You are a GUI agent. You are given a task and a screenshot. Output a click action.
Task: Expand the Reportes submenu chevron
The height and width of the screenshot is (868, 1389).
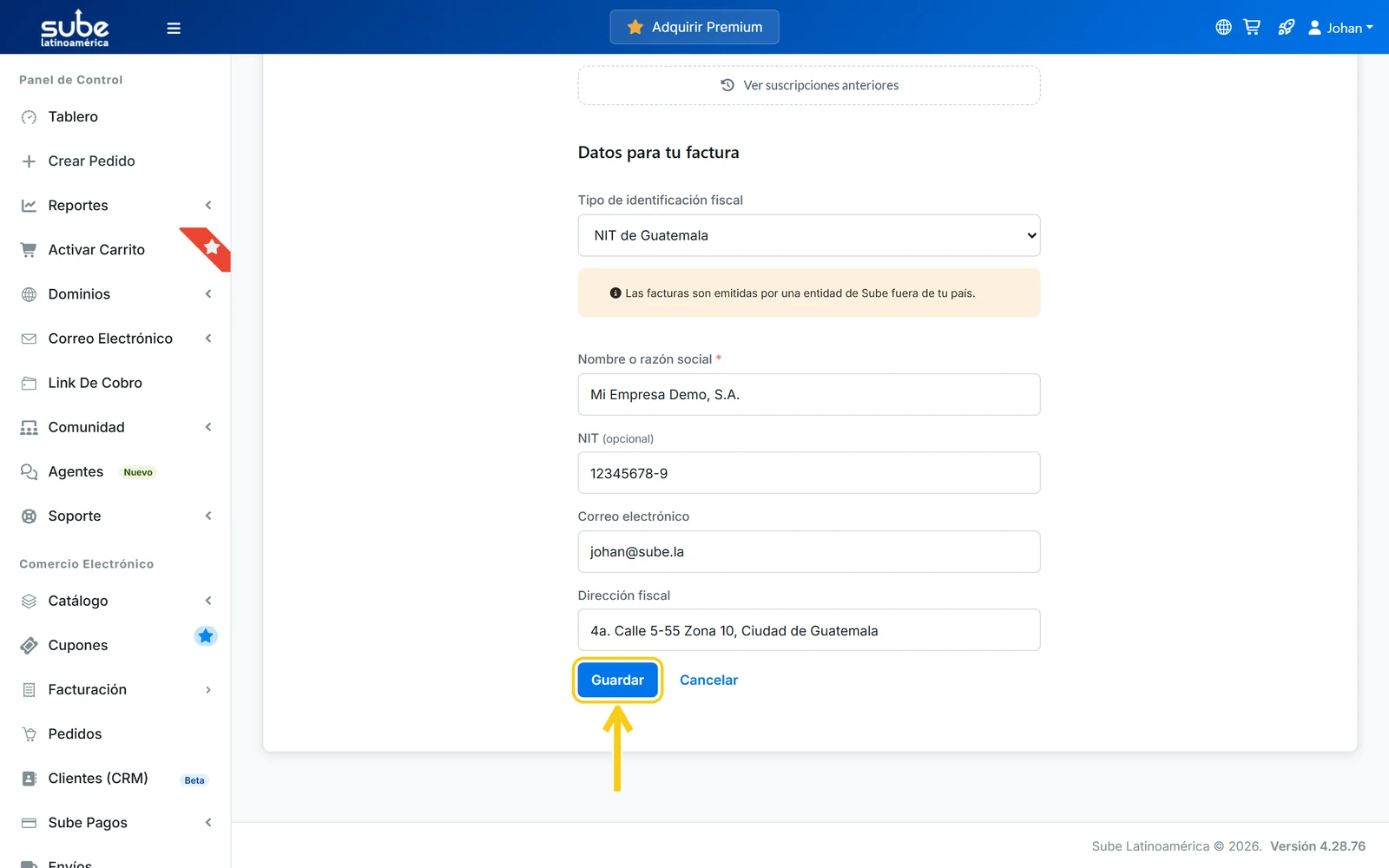tap(208, 206)
